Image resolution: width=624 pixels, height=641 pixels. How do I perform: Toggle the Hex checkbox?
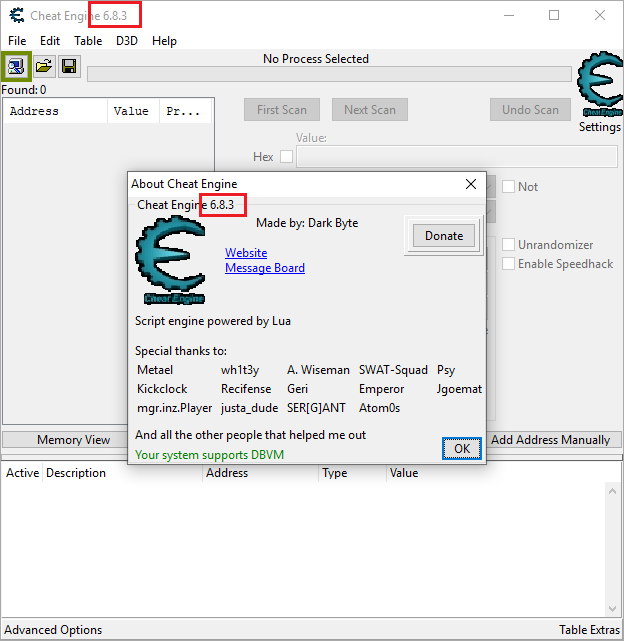[x=286, y=157]
